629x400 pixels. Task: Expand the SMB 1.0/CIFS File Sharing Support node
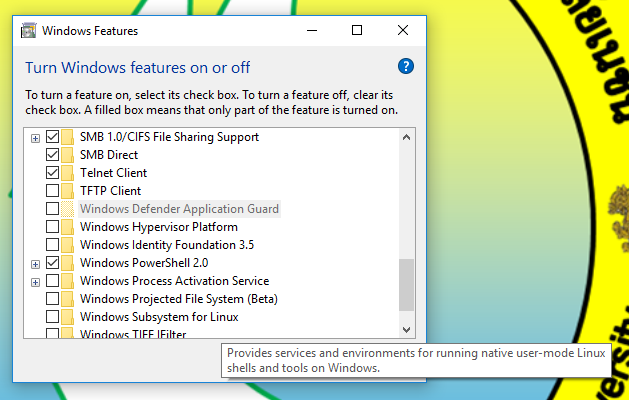pos(36,137)
